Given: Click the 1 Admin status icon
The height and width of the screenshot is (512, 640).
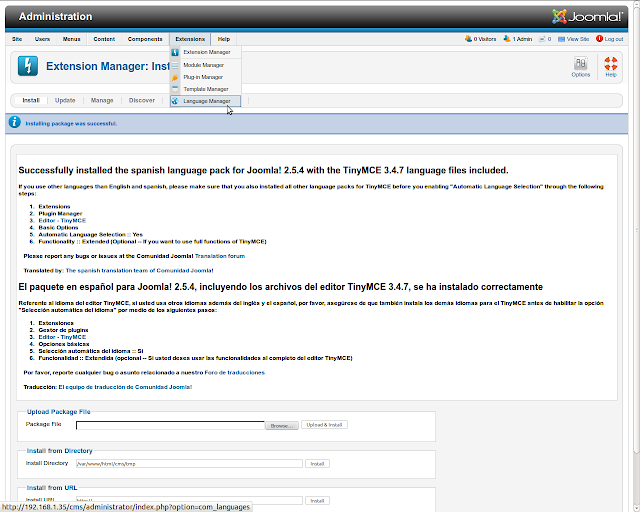Looking at the screenshot, I should pos(507,39).
